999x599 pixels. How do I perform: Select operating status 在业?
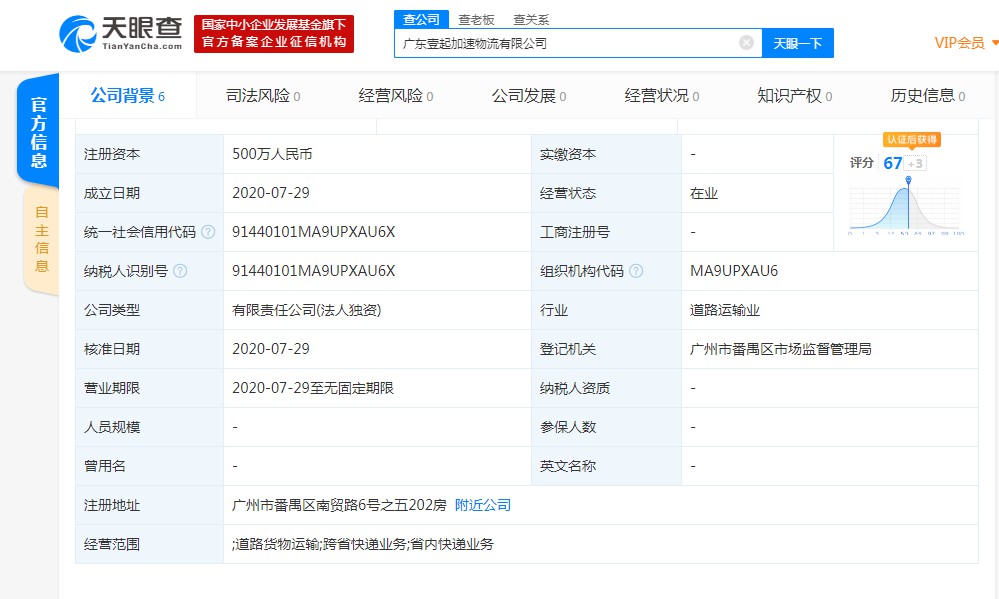point(704,193)
